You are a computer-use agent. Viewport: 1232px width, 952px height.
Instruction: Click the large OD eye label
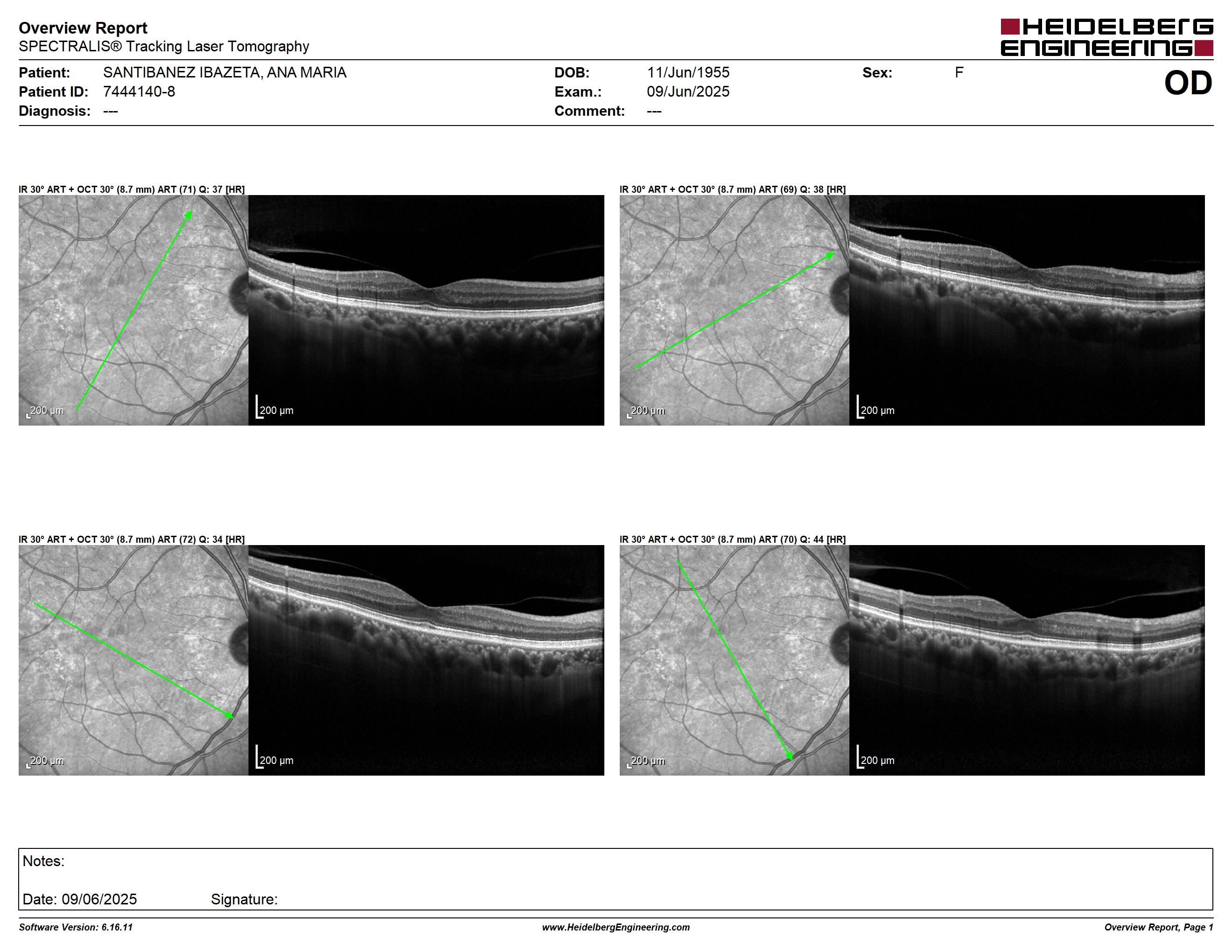point(1188,83)
